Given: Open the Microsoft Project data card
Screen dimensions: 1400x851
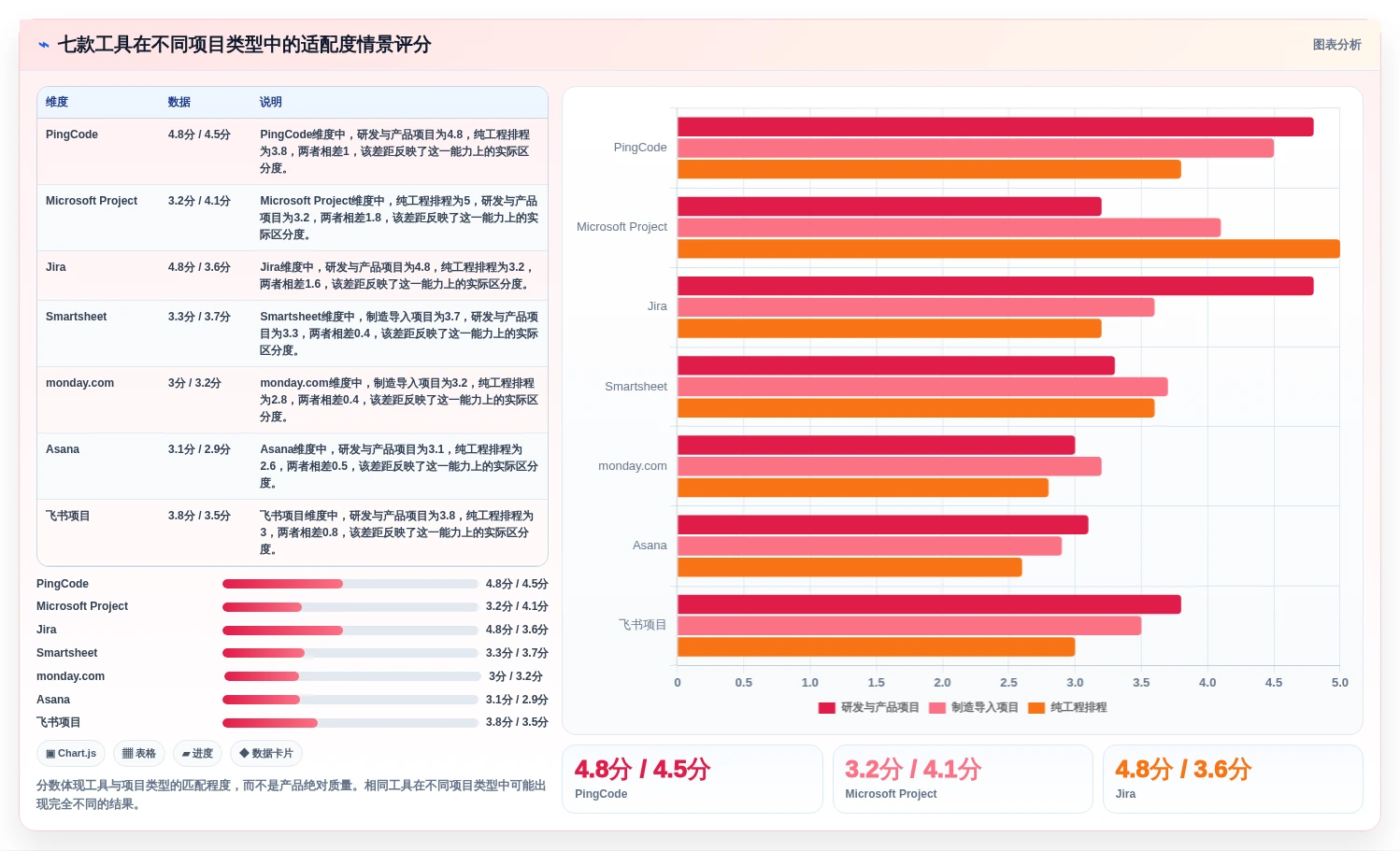Looking at the screenshot, I should [963, 779].
